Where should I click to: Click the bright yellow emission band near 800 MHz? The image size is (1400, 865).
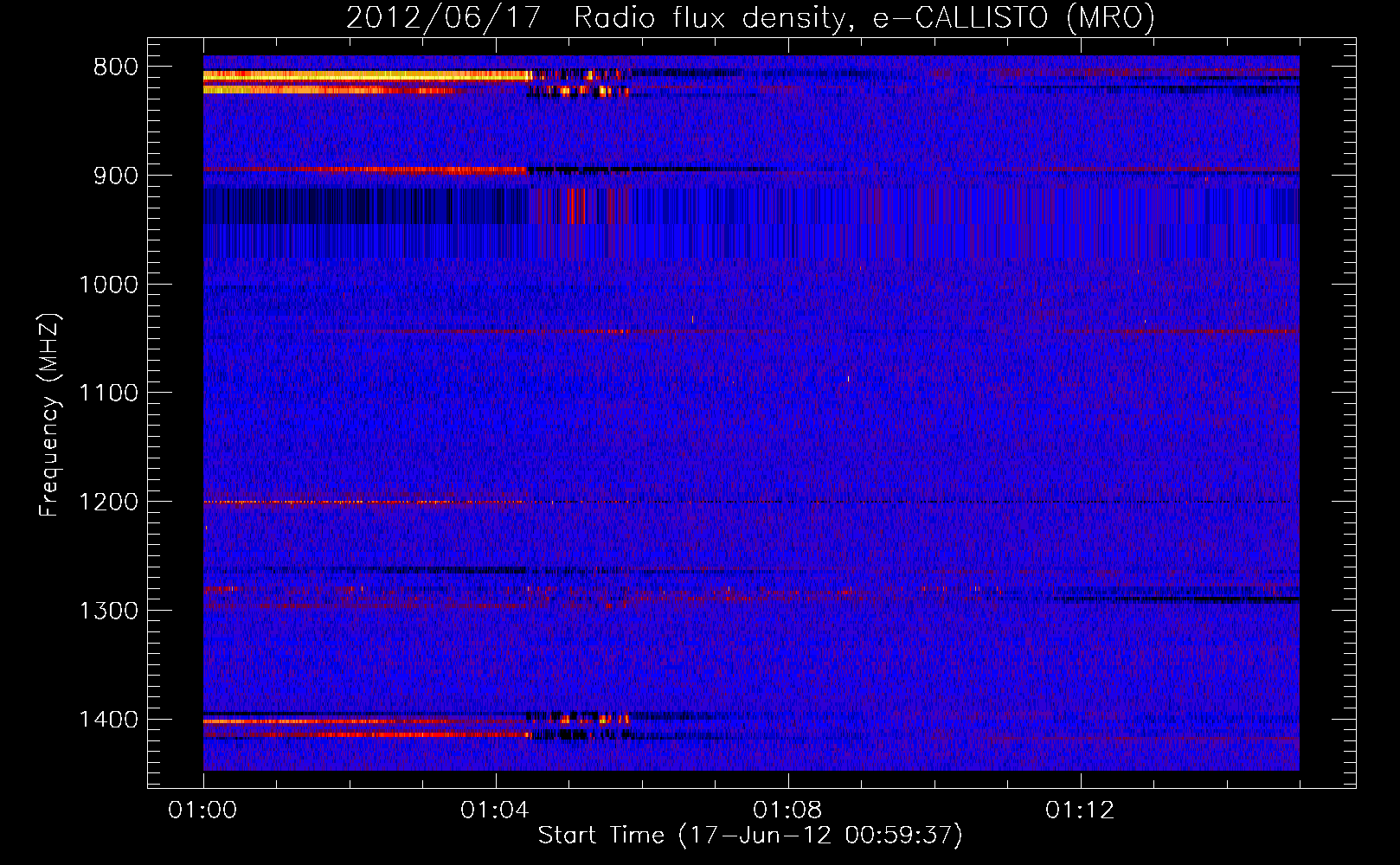click(368, 76)
